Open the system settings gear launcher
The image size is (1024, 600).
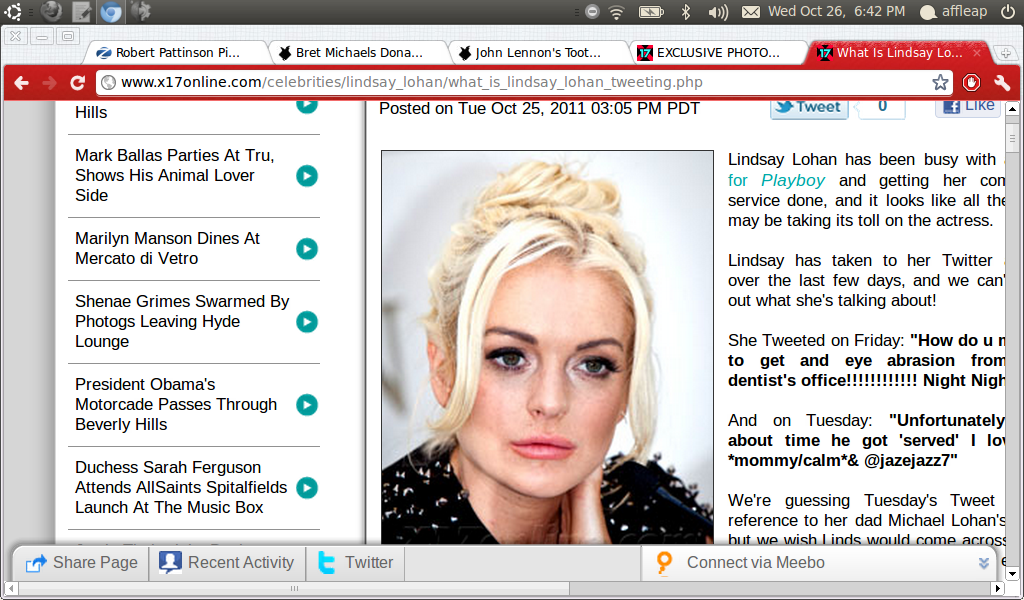pos(140,11)
